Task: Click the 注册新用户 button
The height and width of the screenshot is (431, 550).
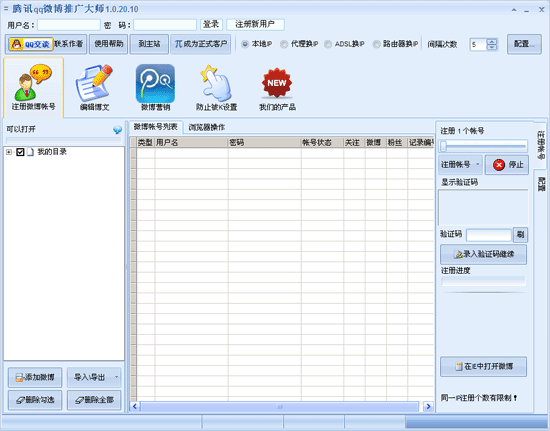Action: 255,25
